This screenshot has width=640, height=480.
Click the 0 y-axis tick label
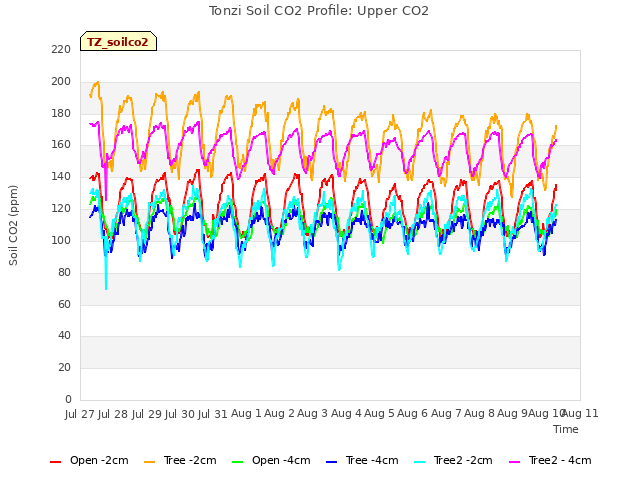point(68,400)
